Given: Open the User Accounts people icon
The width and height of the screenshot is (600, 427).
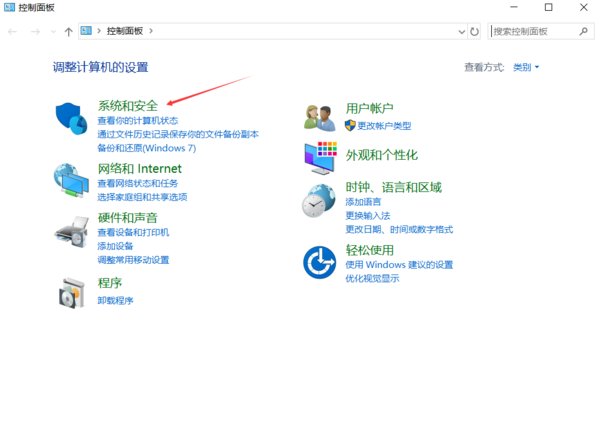Looking at the screenshot, I should coord(320,118).
